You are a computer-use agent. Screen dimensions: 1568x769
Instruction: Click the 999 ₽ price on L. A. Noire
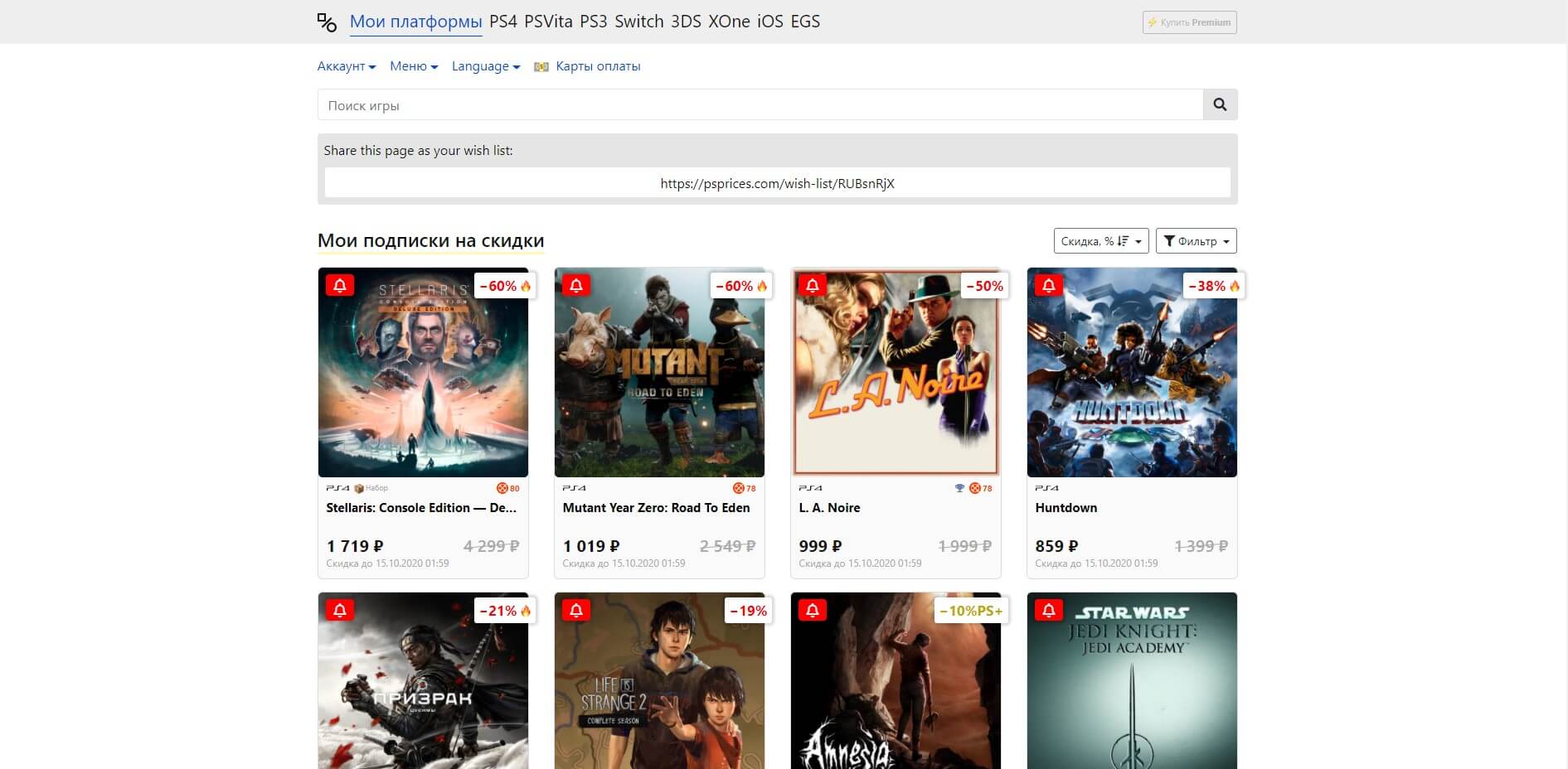coord(820,546)
